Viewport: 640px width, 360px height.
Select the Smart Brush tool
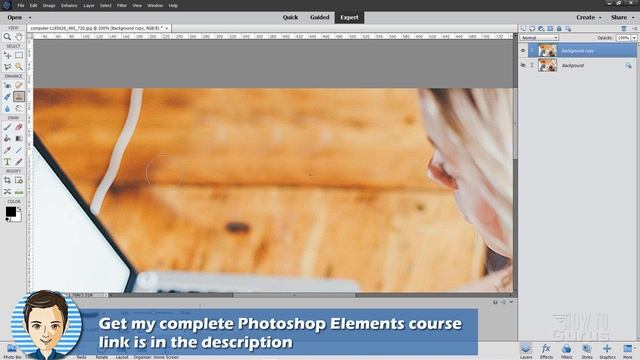click(7, 97)
